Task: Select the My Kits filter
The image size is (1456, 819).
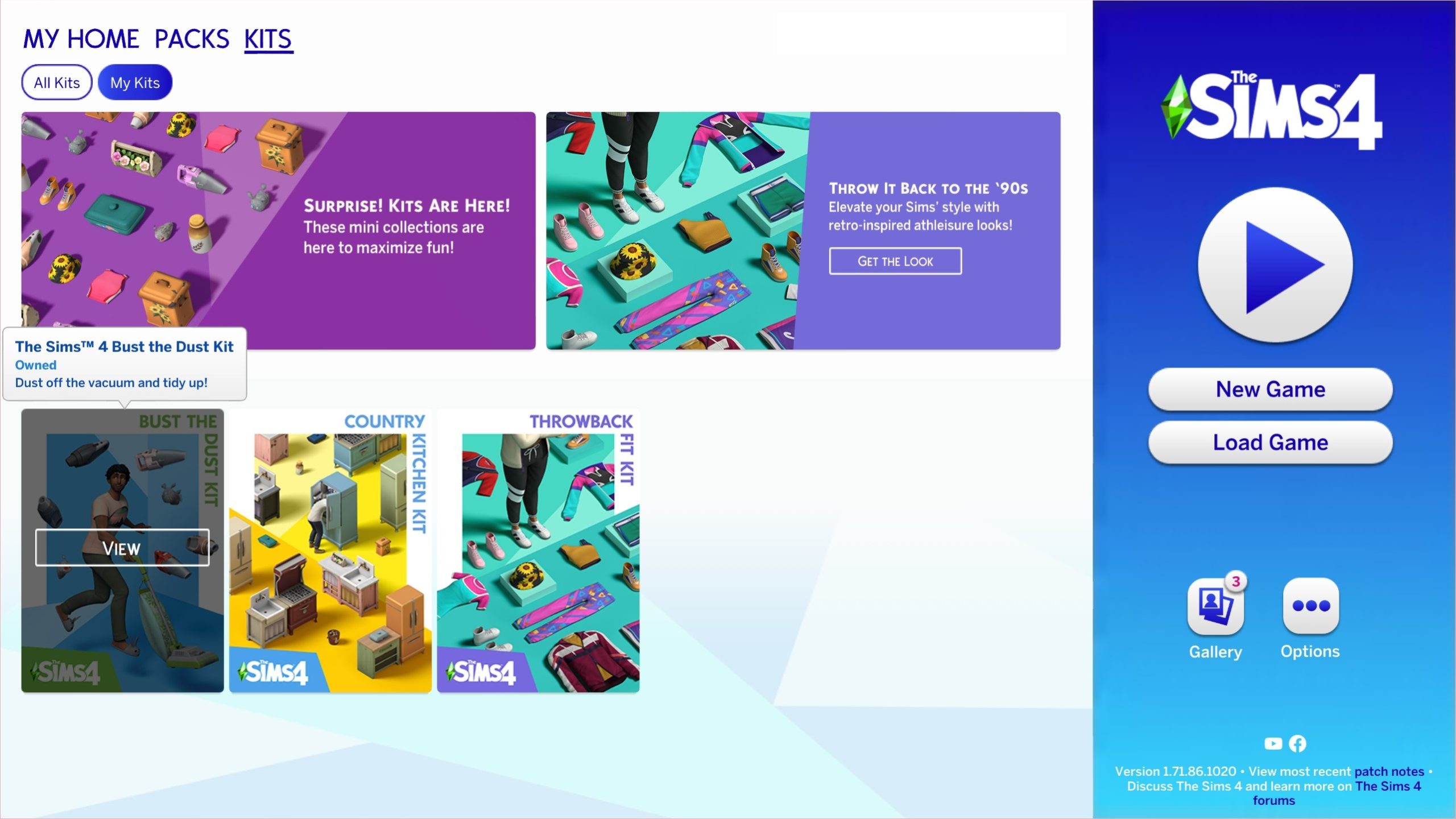Action: (x=135, y=82)
